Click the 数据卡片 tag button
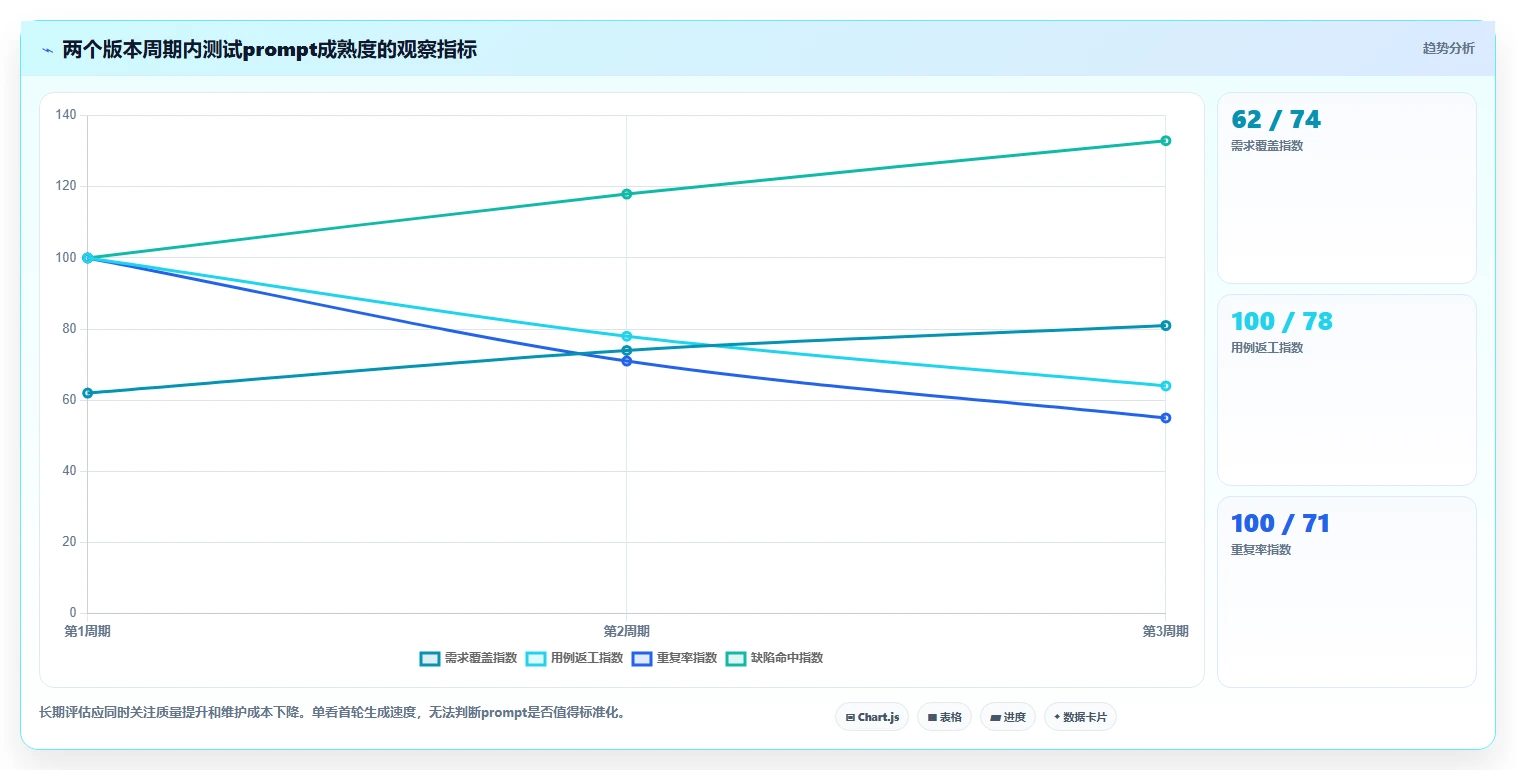Viewport: 1516px width, 770px height. tap(1080, 717)
